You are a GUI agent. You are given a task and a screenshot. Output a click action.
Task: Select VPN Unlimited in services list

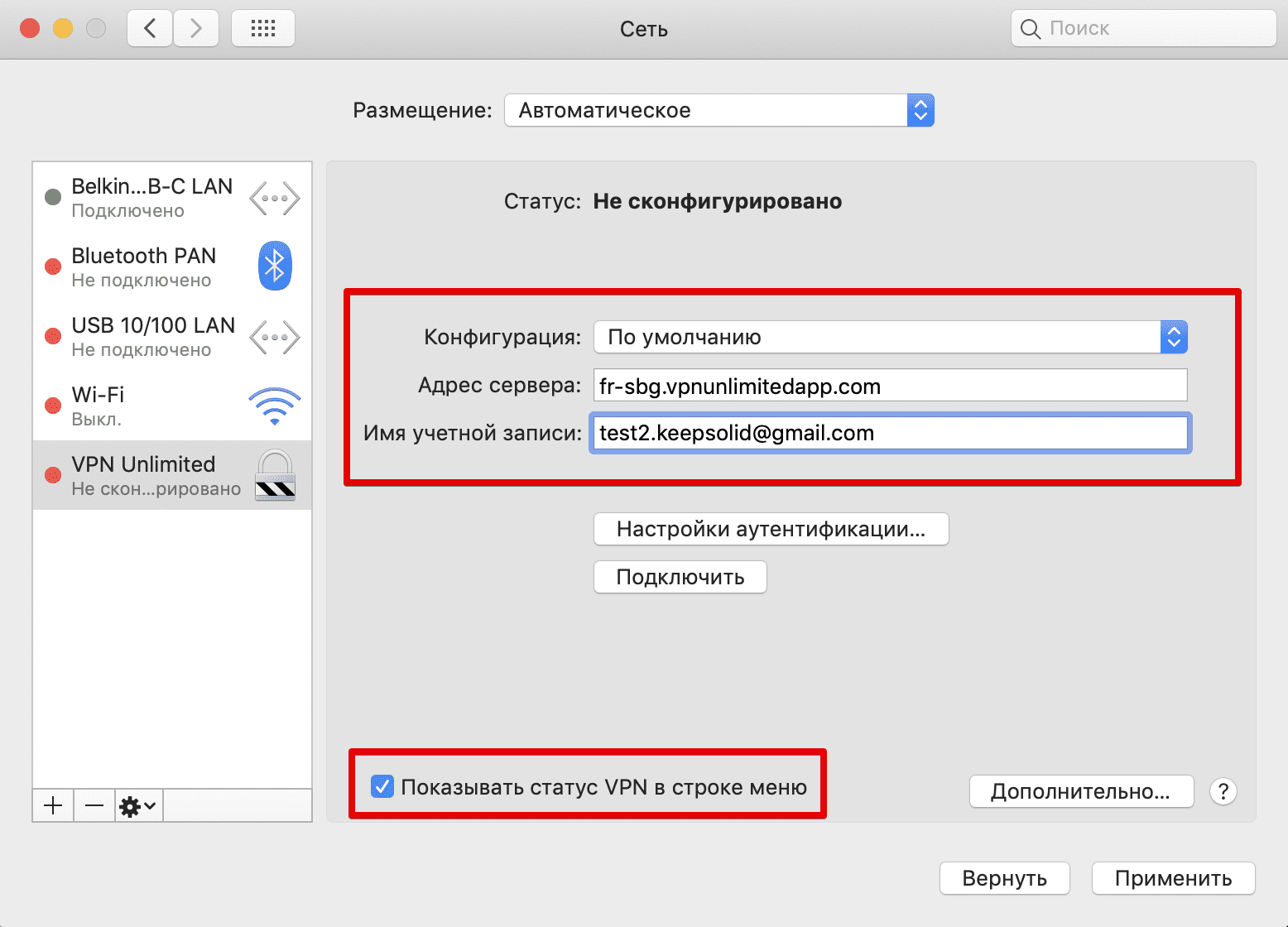click(x=141, y=475)
